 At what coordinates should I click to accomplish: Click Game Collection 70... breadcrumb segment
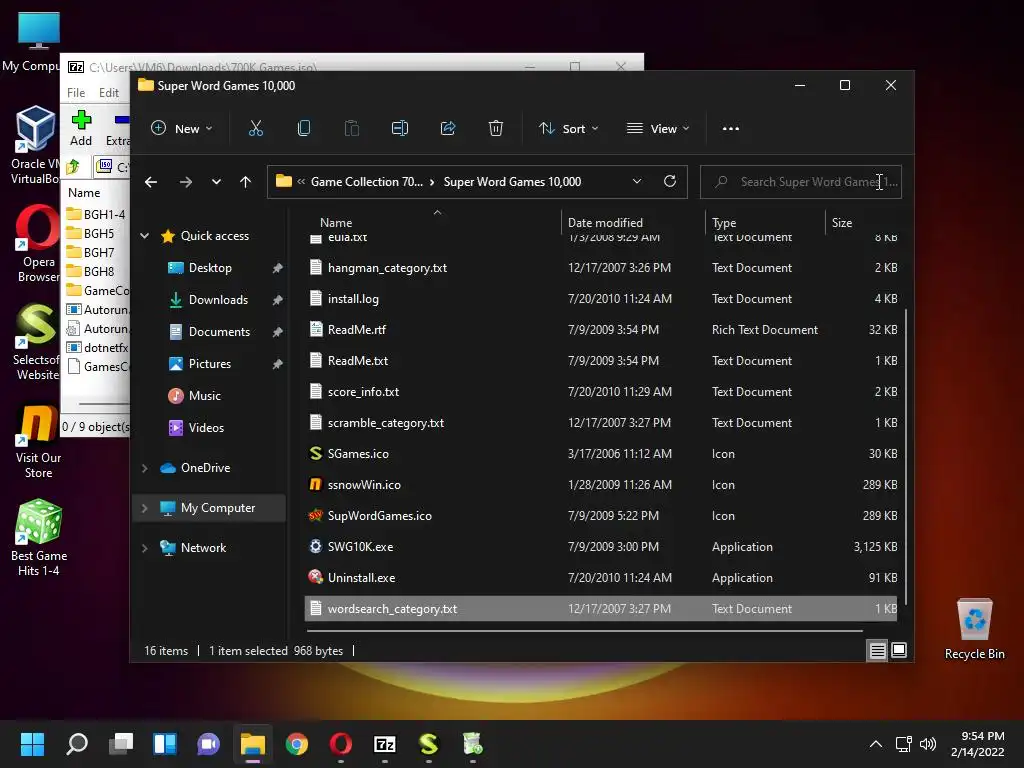(x=366, y=182)
